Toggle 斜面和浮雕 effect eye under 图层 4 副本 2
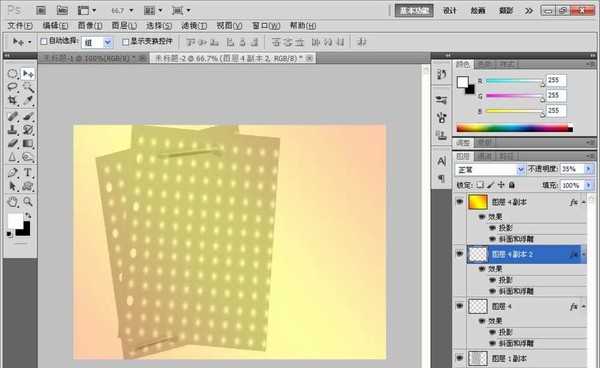Viewport: 600px width, 368px height. pos(492,291)
